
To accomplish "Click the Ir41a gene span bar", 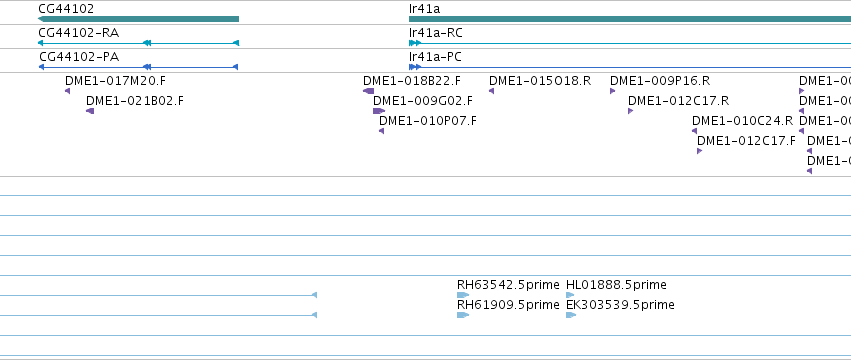I will (x=630, y=19).
